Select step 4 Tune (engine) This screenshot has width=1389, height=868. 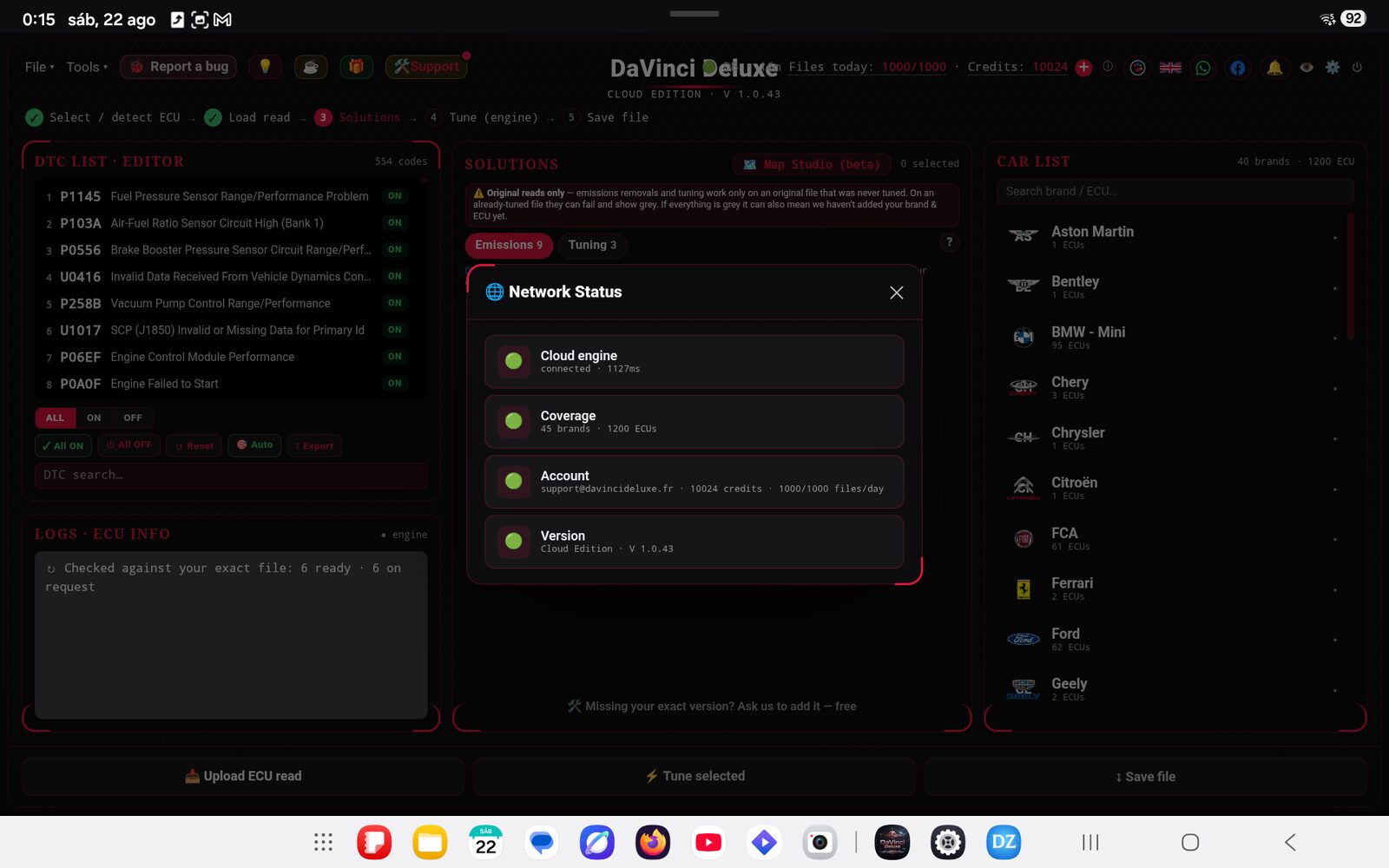tap(483, 117)
